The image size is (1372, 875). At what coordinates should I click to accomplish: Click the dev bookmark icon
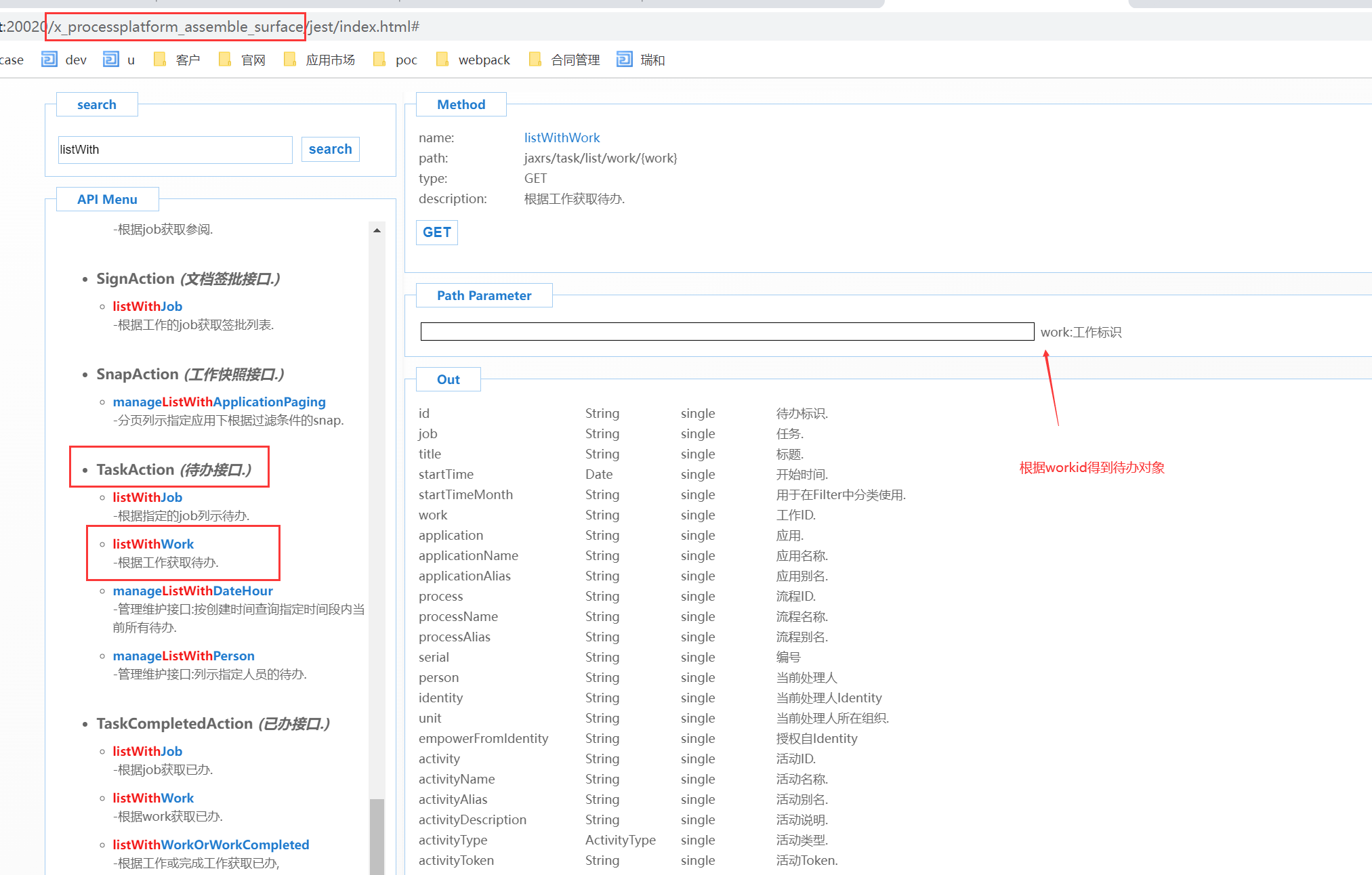[x=49, y=60]
